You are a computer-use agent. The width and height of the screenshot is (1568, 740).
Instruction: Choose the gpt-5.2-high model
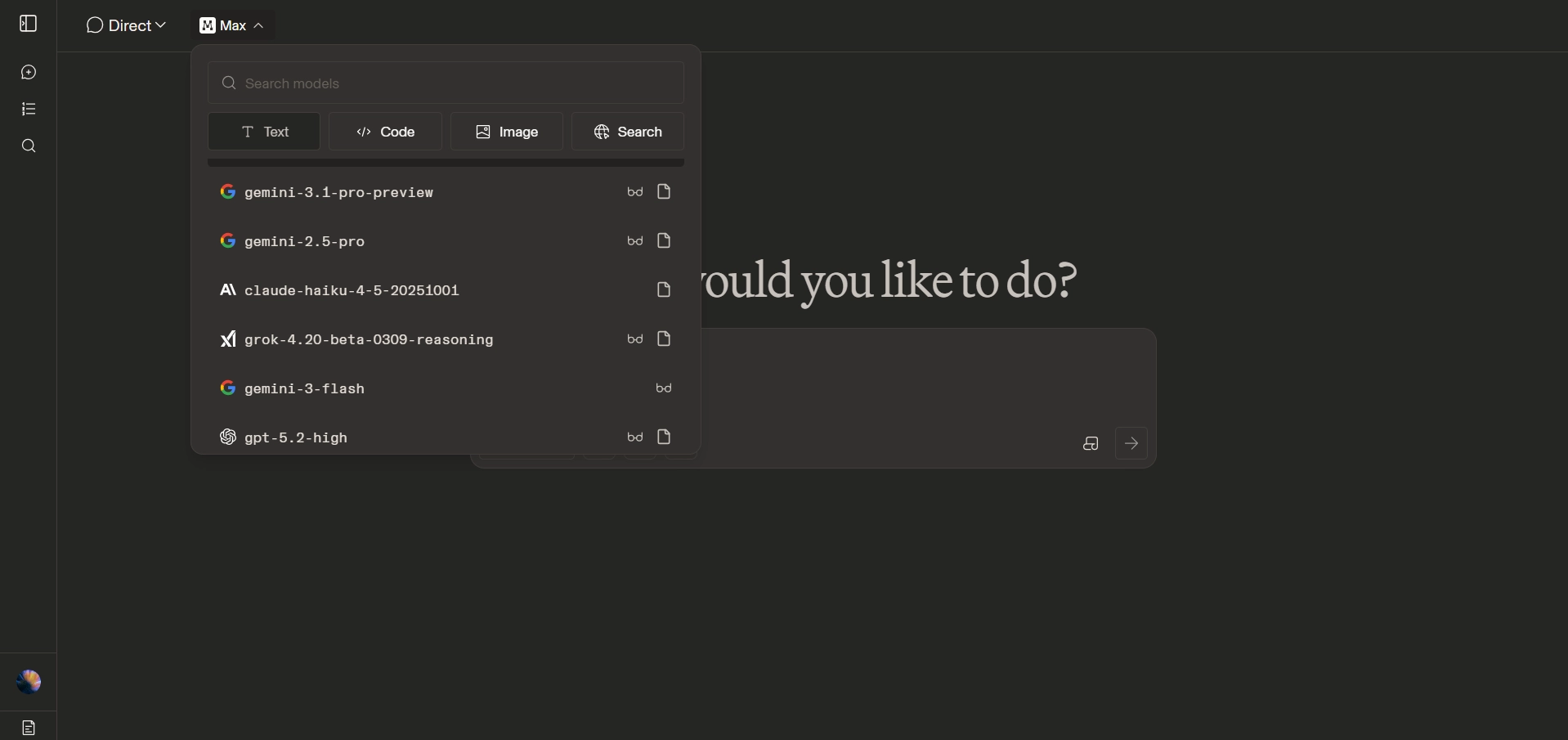[x=446, y=436]
